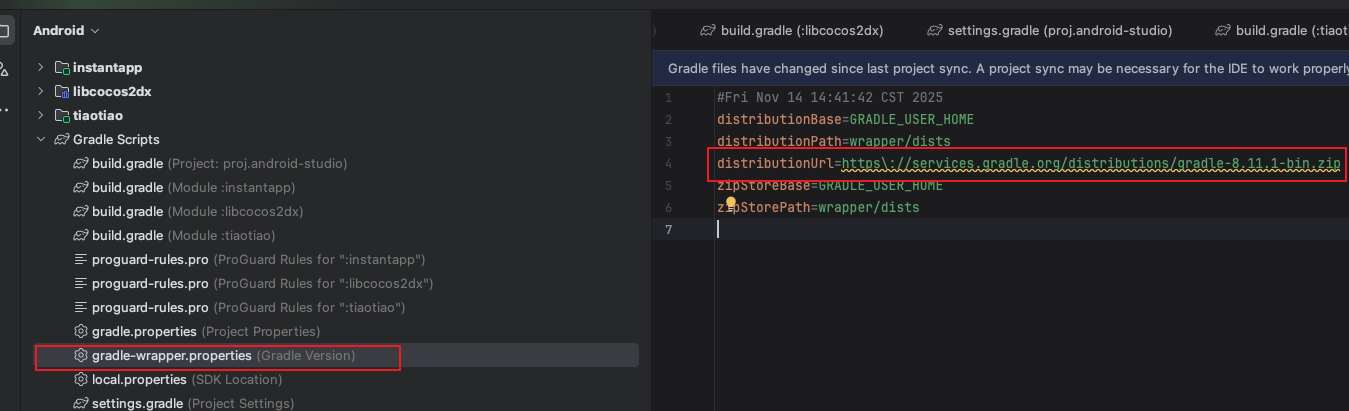Open the Android project view dropdown
Viewport: 1349px width, 411px height.
point(66,31)
